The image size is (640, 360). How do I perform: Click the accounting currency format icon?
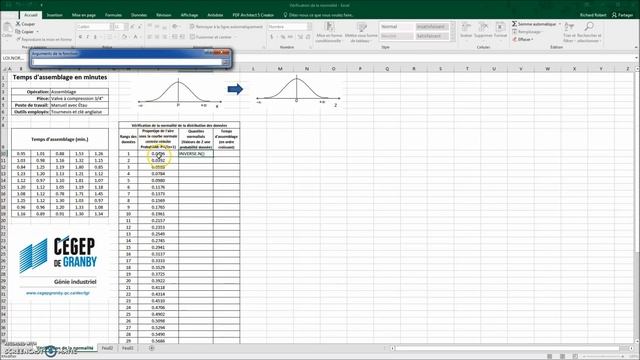pos(272,37)
